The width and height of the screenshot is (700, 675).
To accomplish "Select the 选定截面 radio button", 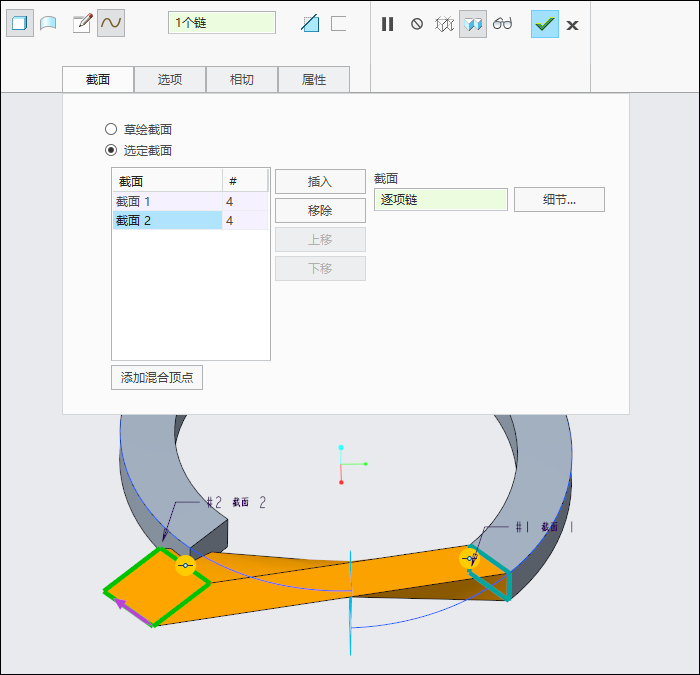I will [x=111, y=150].
